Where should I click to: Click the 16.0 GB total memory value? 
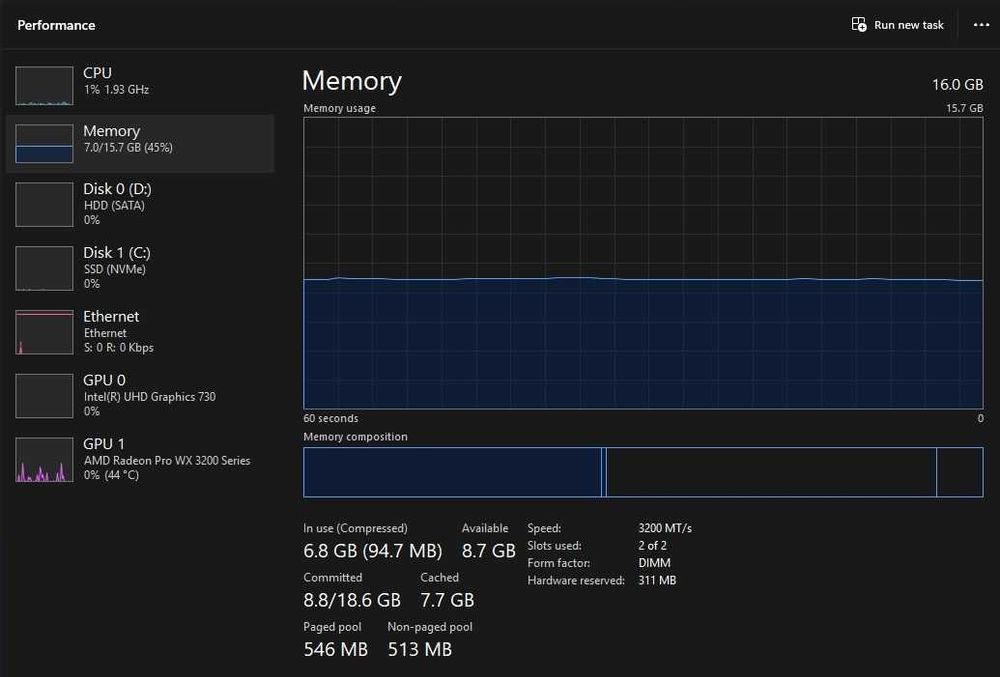tap(957, 84)
